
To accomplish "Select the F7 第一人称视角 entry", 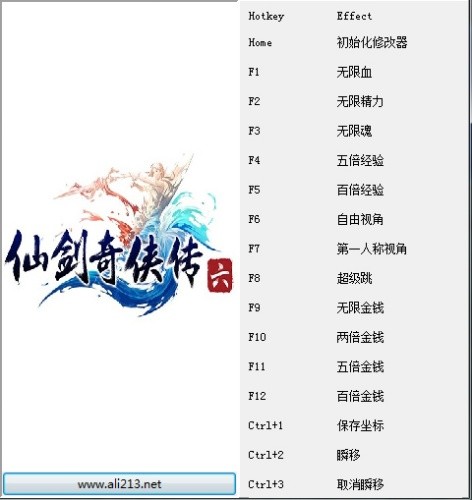I will point(354,249).
